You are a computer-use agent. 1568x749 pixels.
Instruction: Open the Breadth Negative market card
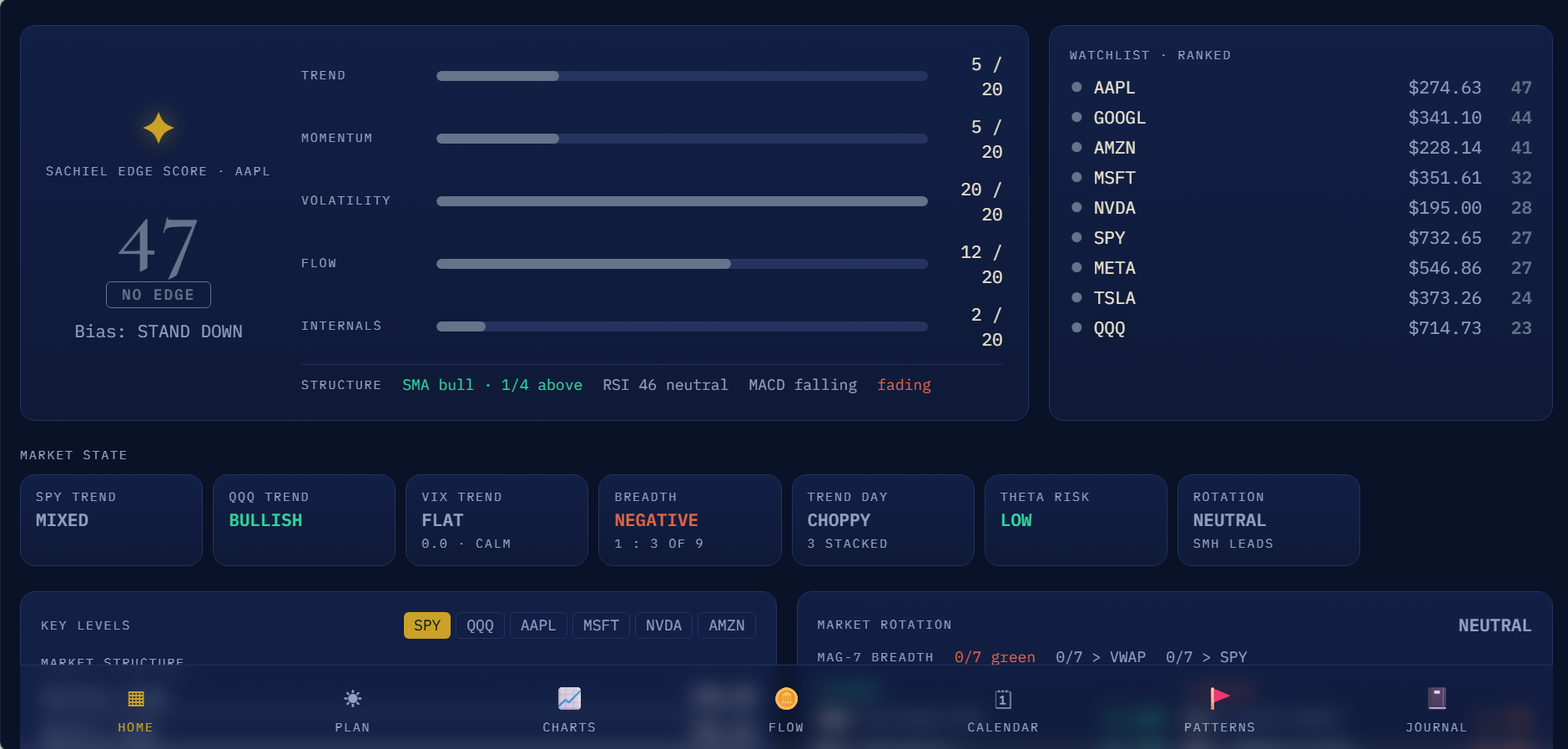[x=689, y=520]
